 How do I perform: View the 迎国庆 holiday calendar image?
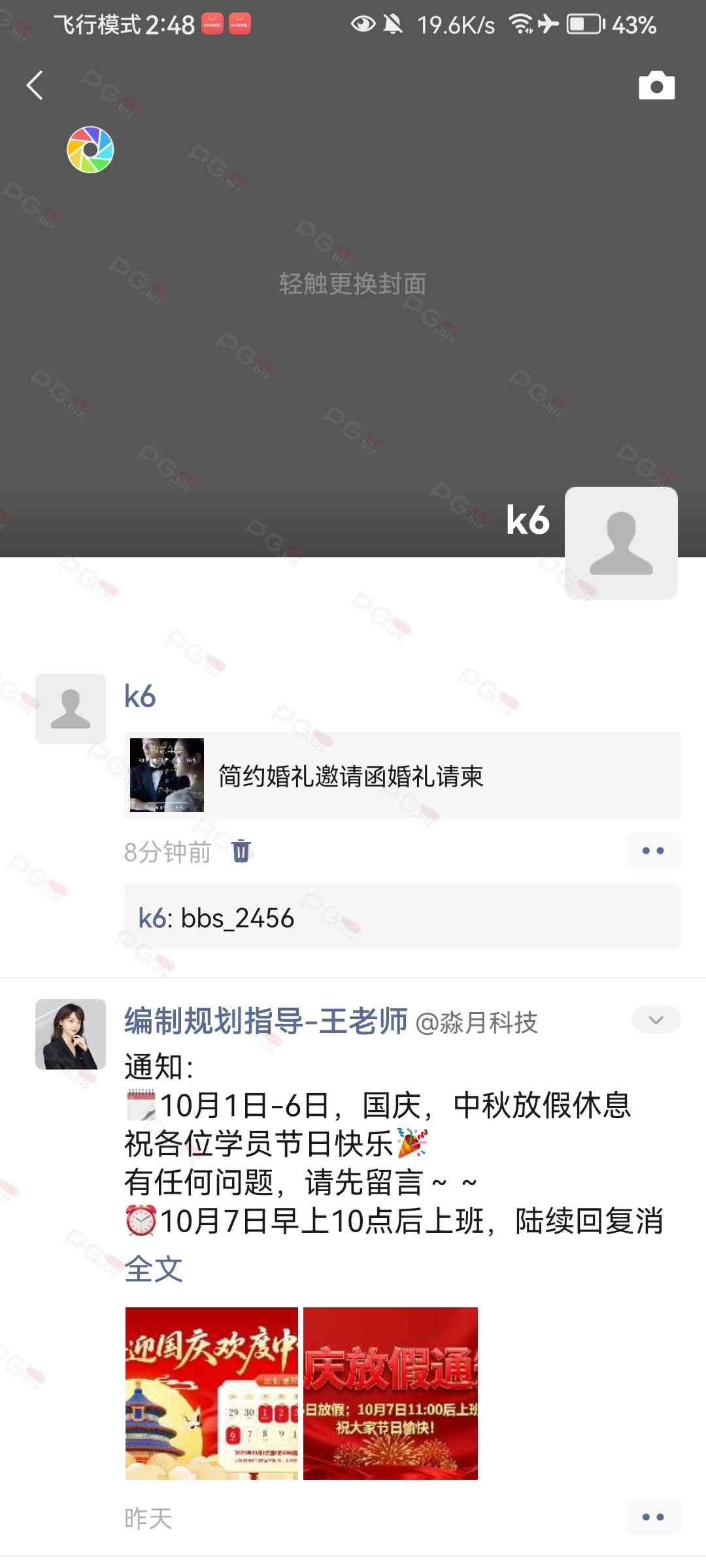212,1394
